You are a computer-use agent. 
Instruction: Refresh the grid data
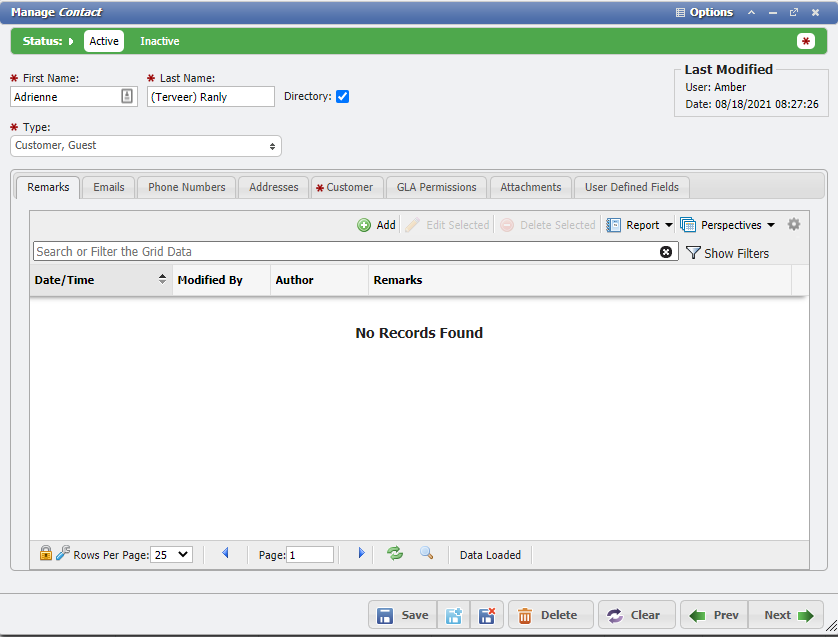(394, 554)
